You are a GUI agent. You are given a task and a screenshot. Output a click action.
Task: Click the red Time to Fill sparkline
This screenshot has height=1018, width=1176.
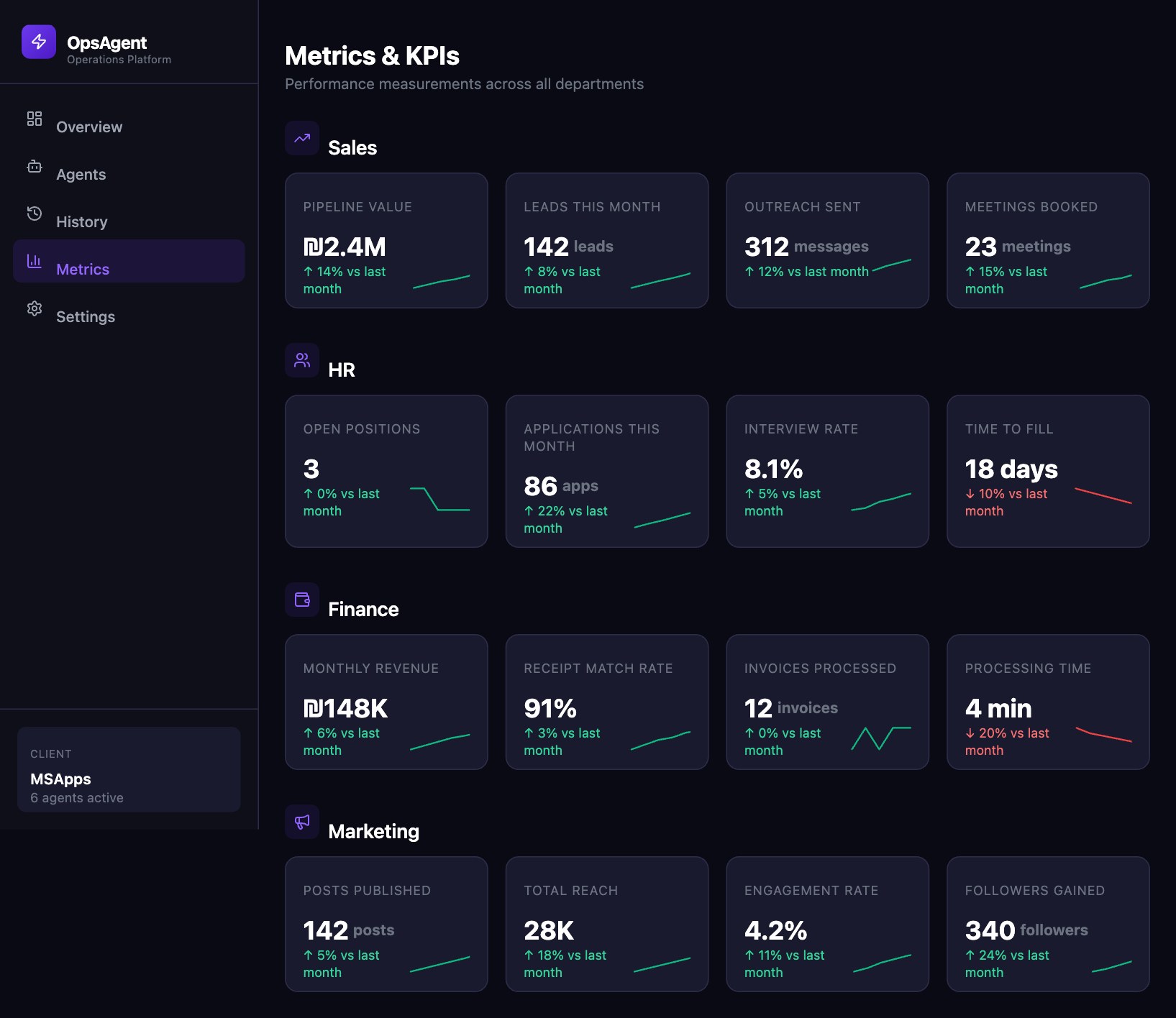tap(1103, 495)
